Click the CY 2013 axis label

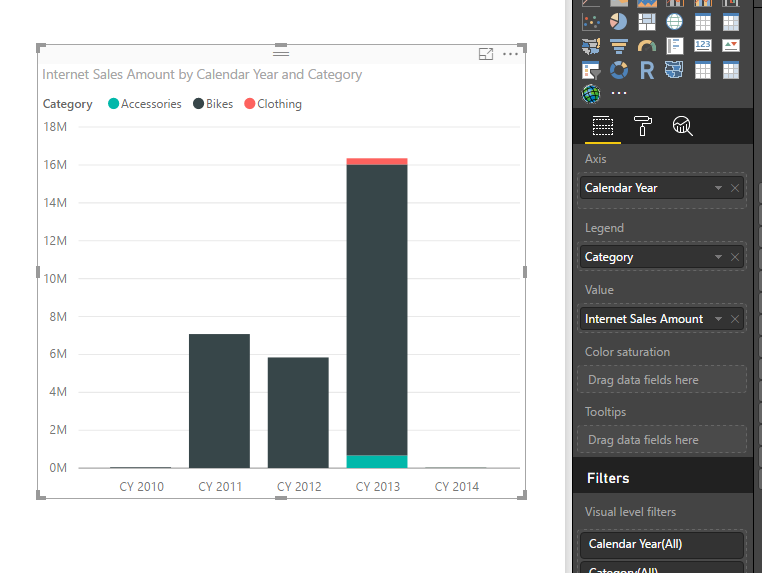coord(378,486)
